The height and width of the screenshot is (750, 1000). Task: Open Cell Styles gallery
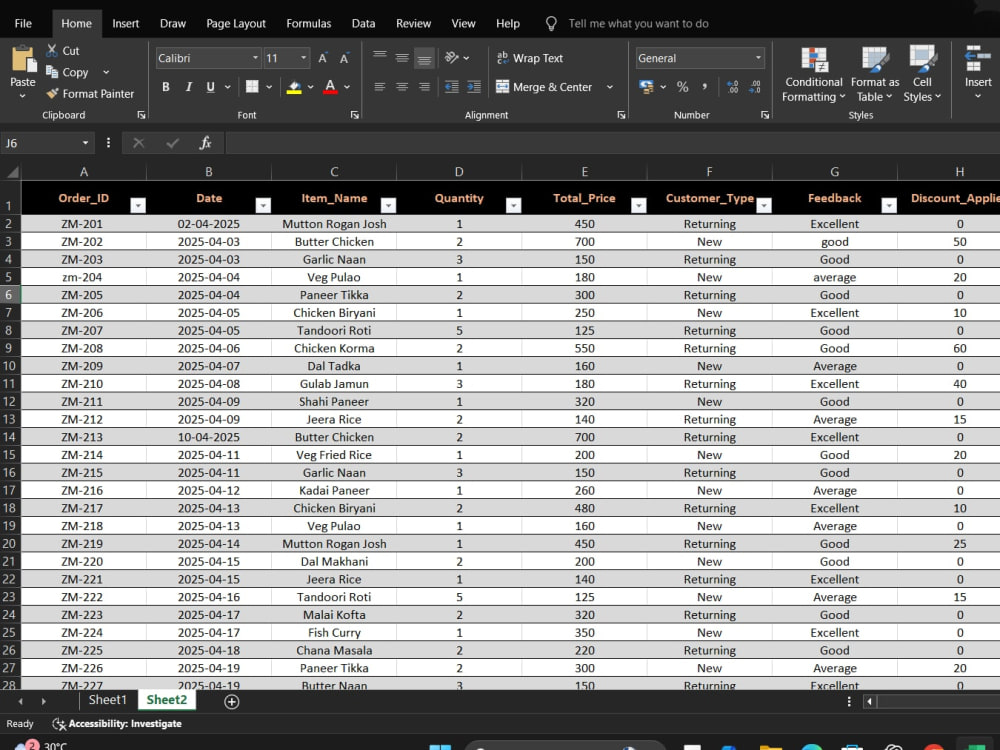(922, 74)
